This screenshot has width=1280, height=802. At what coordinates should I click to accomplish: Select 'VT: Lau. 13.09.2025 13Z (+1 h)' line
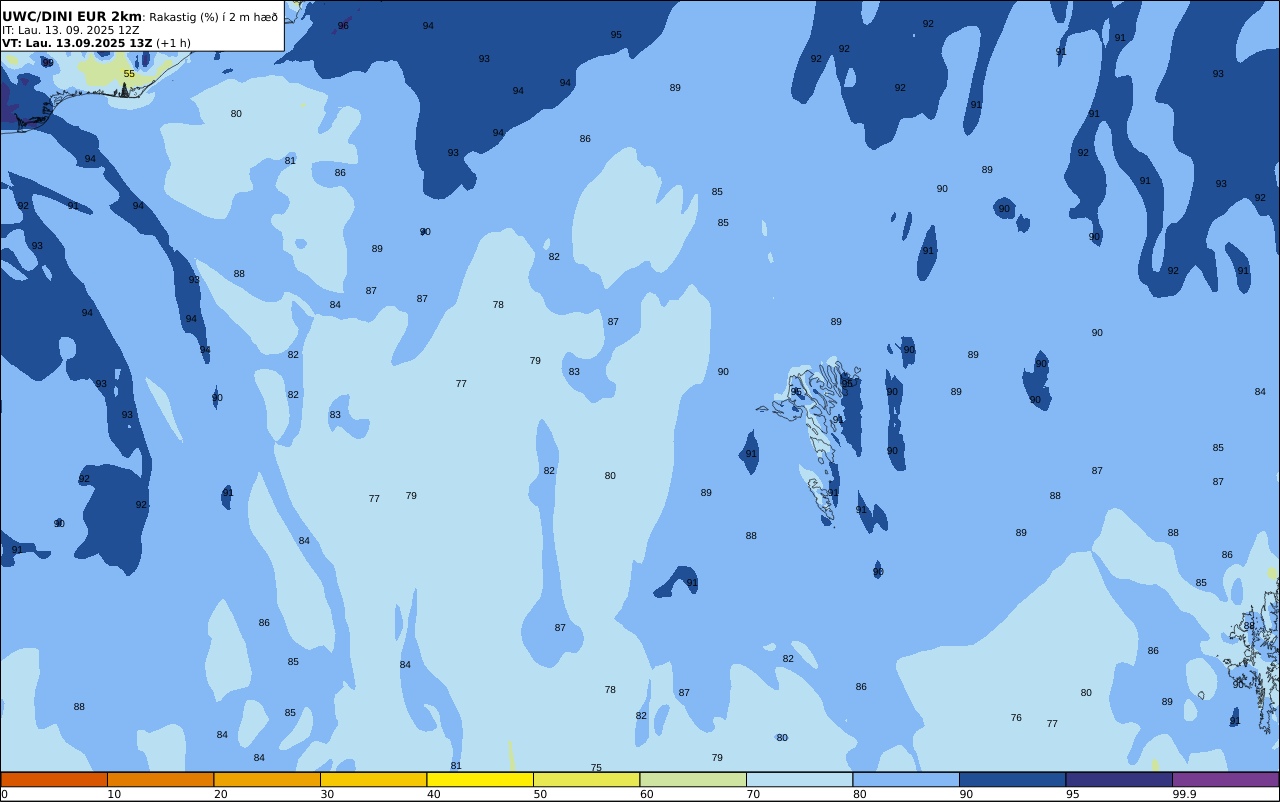coord(96,43)
